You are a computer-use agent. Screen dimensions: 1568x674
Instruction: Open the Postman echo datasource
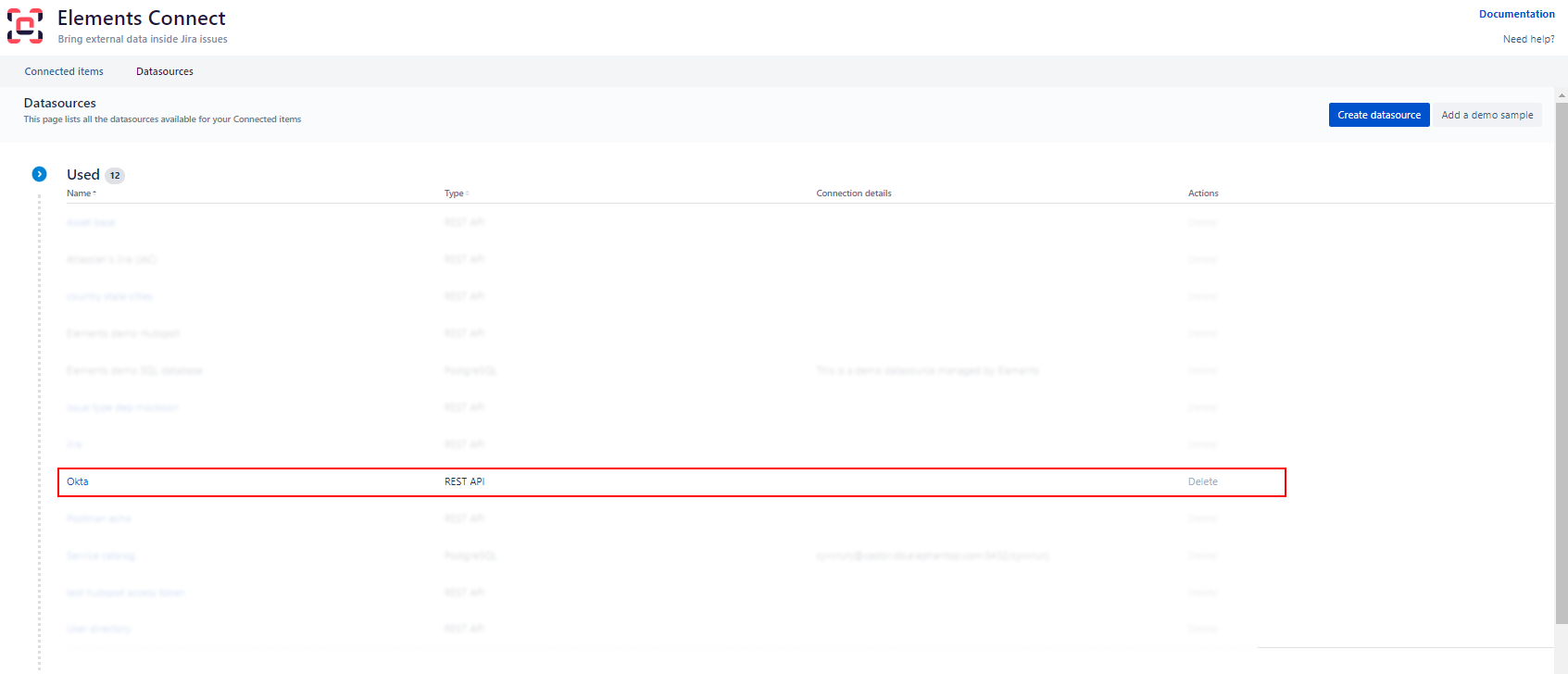(x=98, y=518)
